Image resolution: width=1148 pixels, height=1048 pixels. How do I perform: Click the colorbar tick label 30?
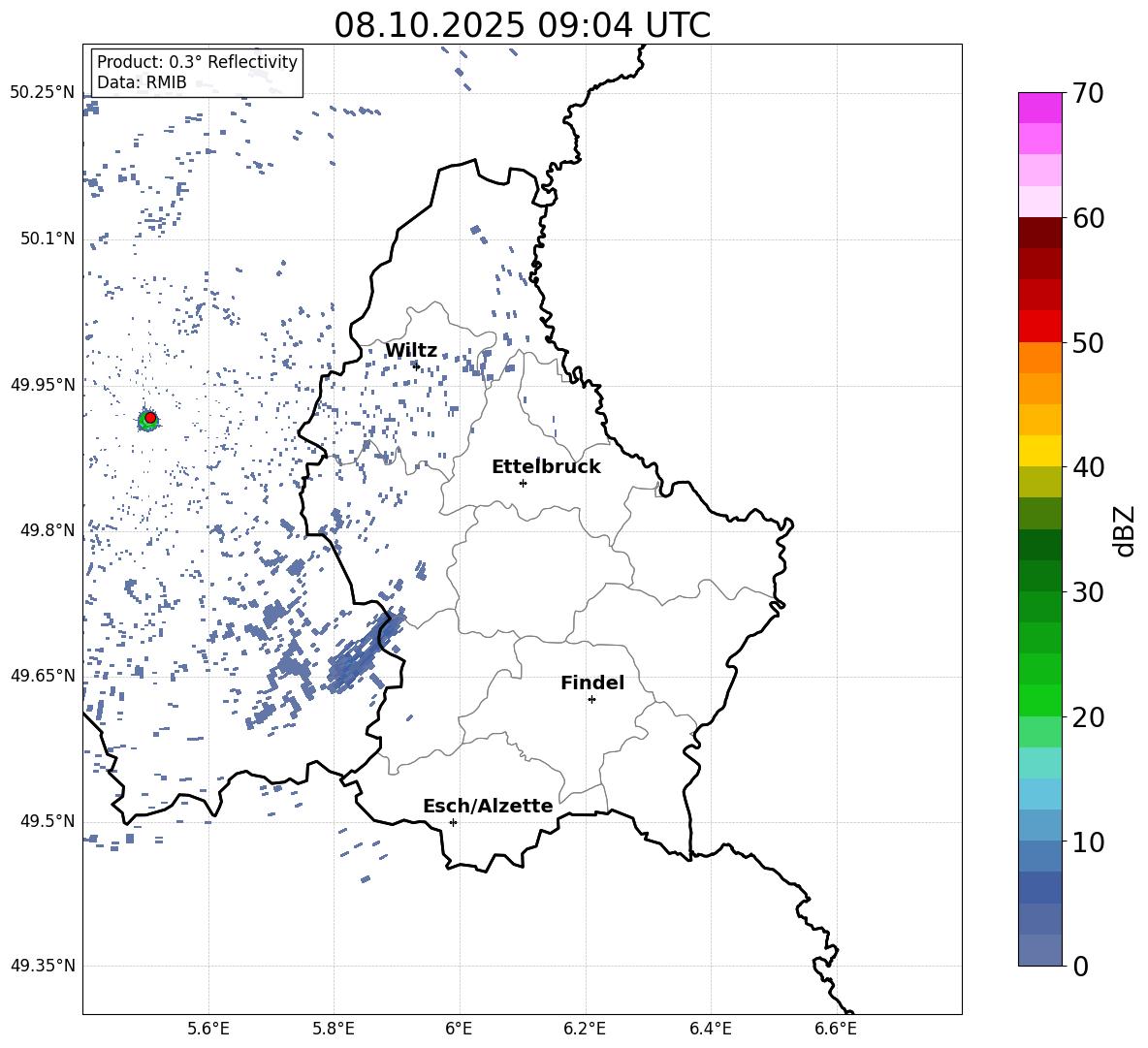[1088, 592]
